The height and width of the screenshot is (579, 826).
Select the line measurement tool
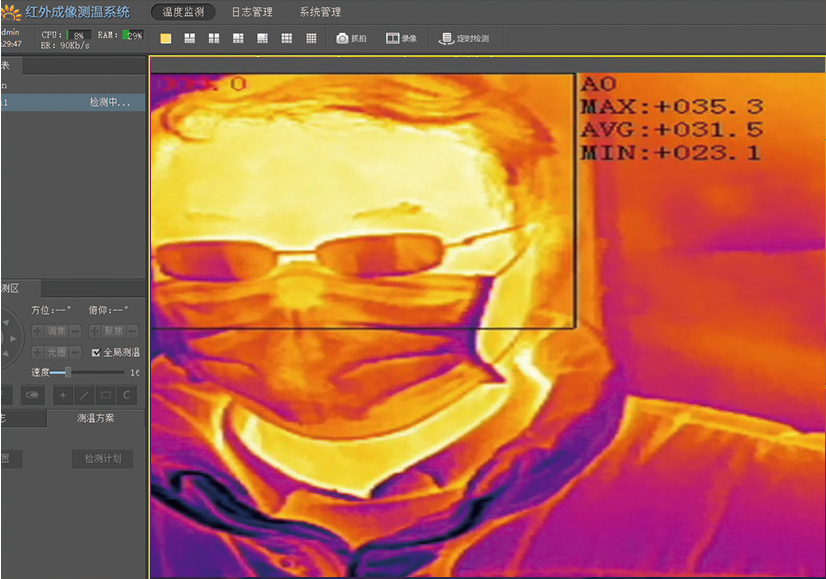[83, 395]
